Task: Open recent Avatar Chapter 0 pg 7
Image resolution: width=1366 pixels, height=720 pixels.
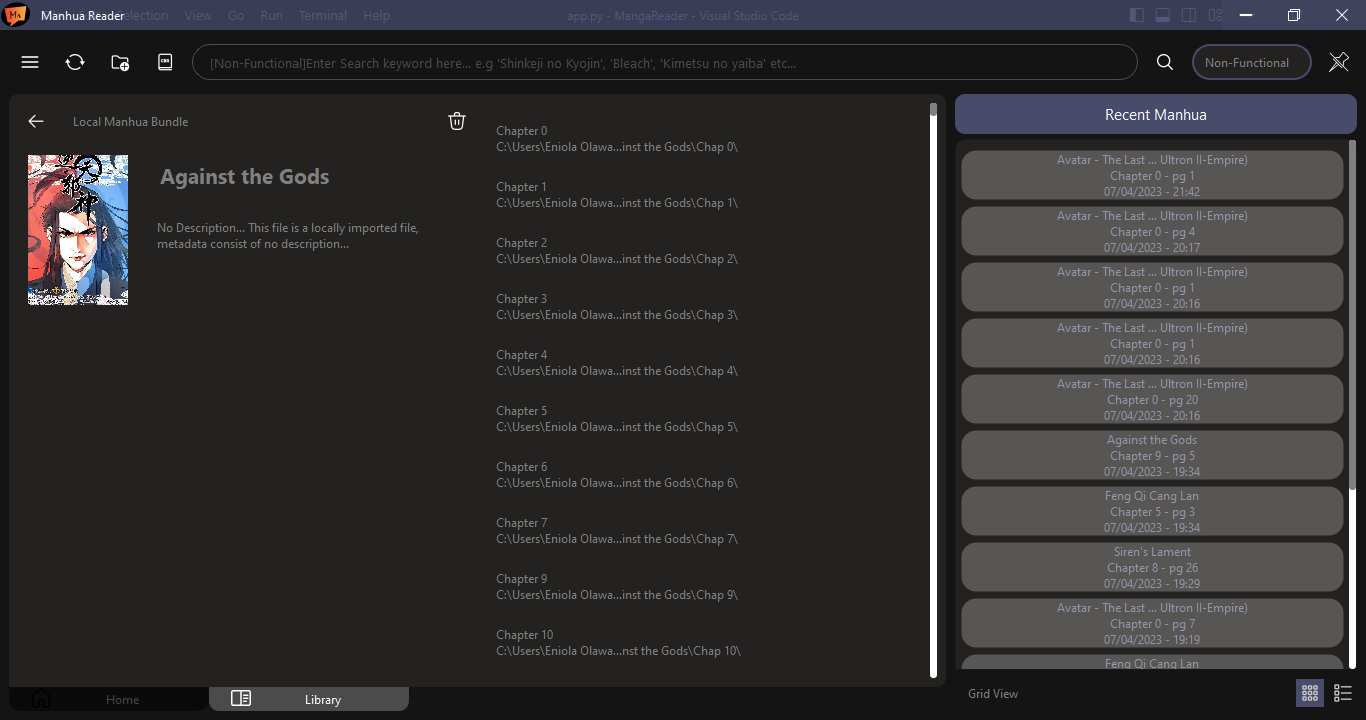Action: (x=1152, y=624)
